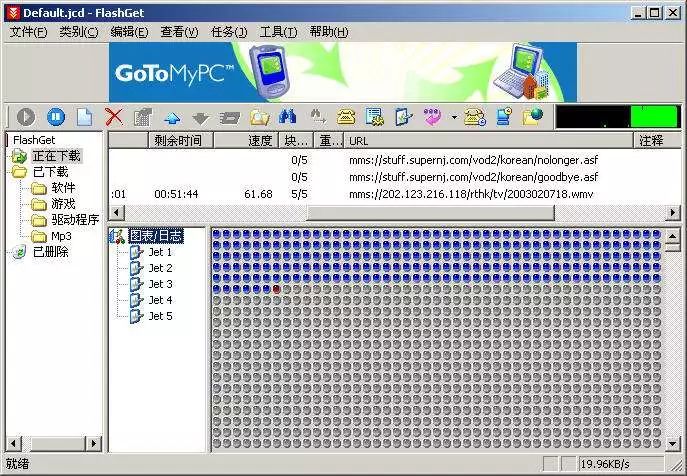Sort by the 剩余时间 column header
This screenshot has width=687, height=476.
[181, 141]
